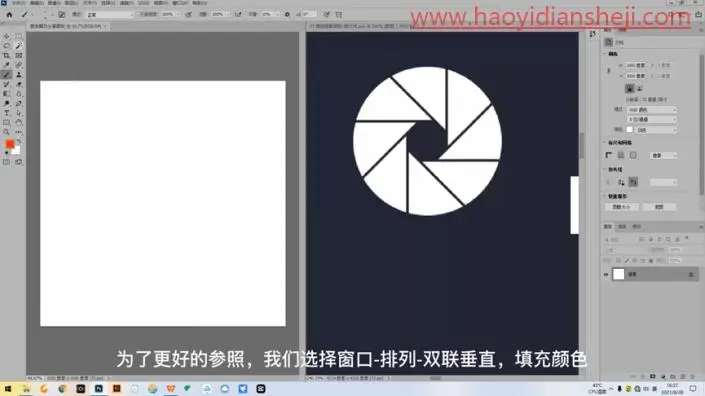Change the screen mode button

pyautogui.click(x=19, y=162)
